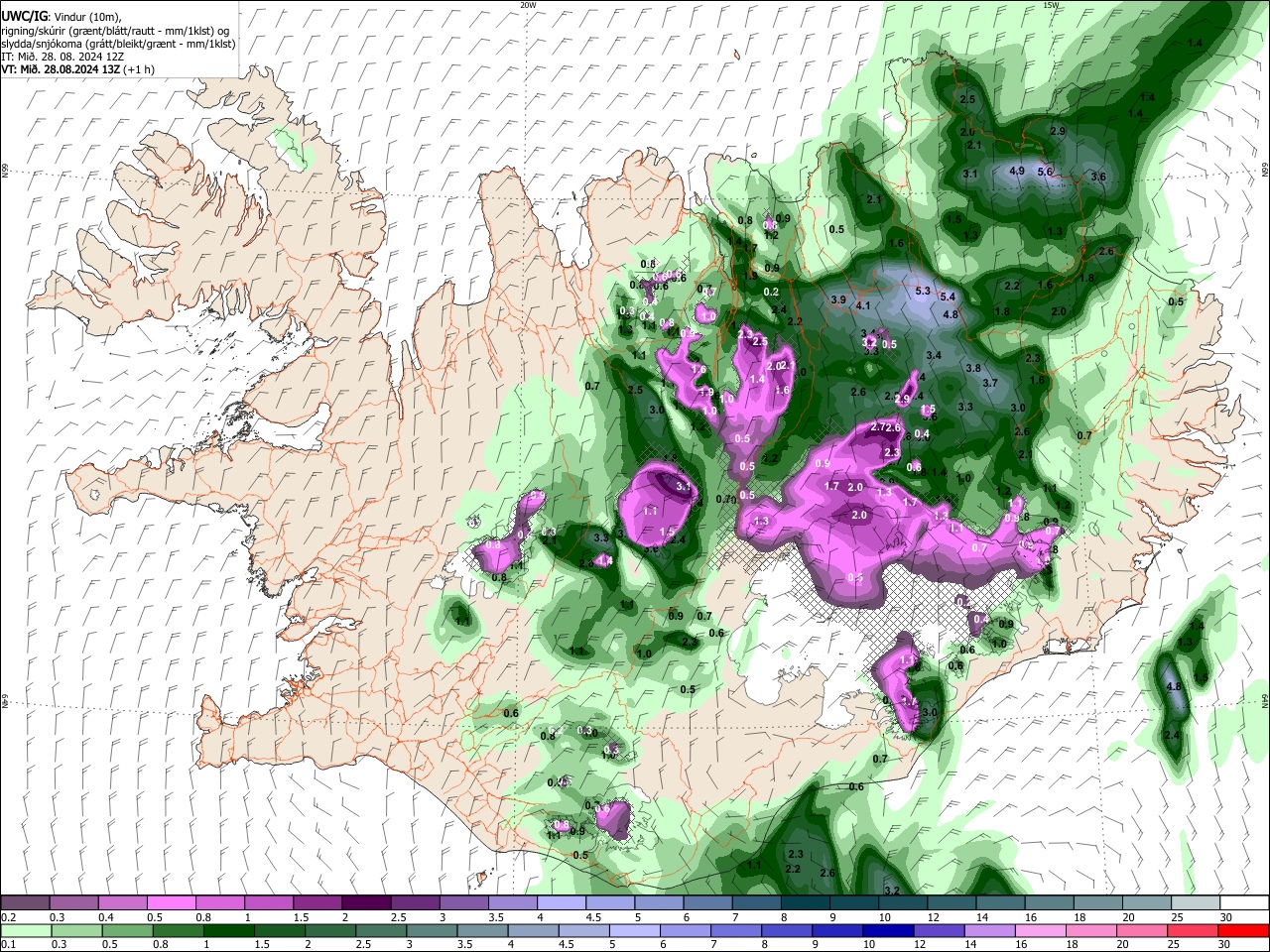Select the darkest purple 2–2.5 snow legend swatch

click(365, 903)
